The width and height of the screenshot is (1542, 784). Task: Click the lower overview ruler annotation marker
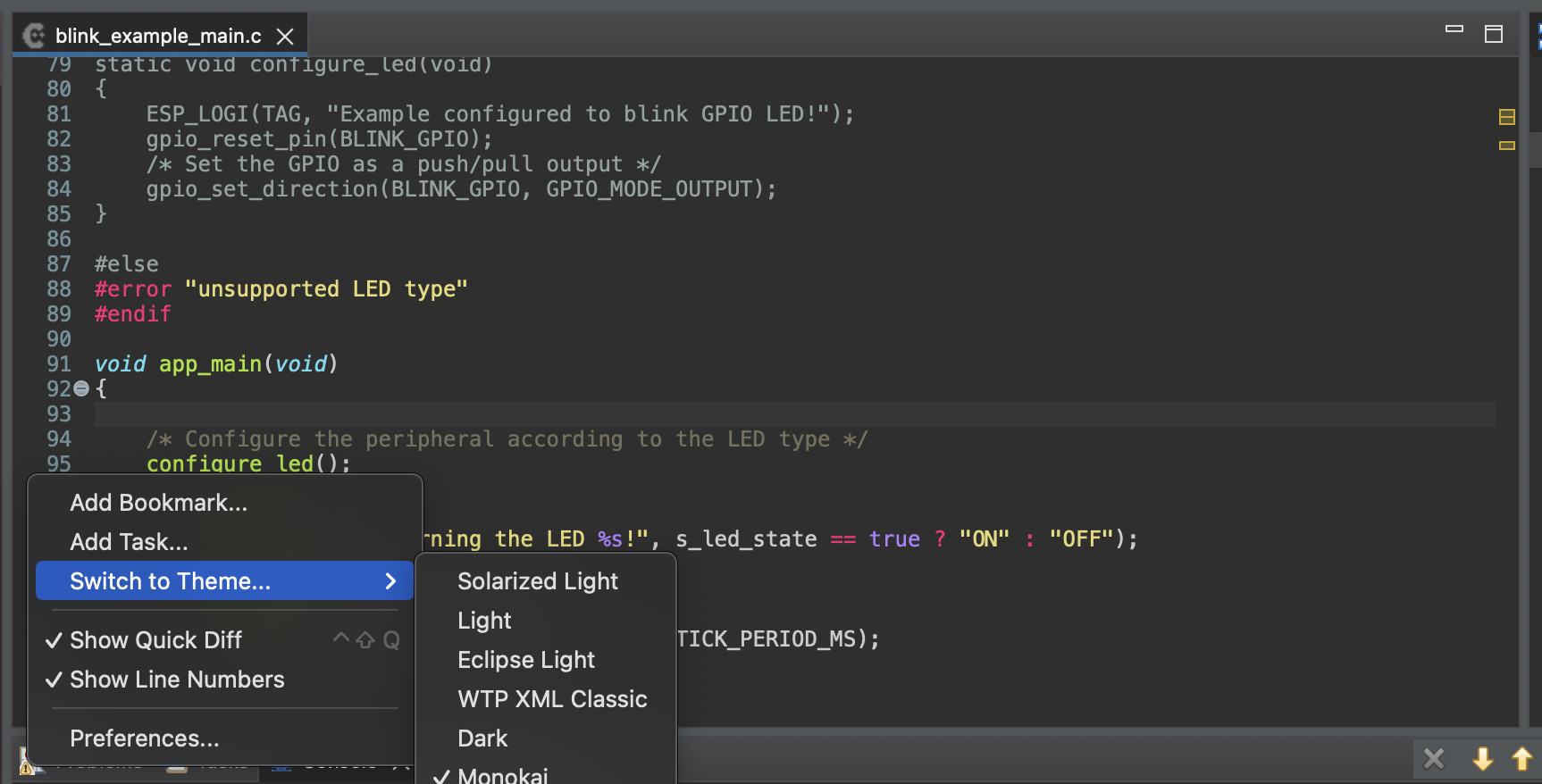[1507, 146]
